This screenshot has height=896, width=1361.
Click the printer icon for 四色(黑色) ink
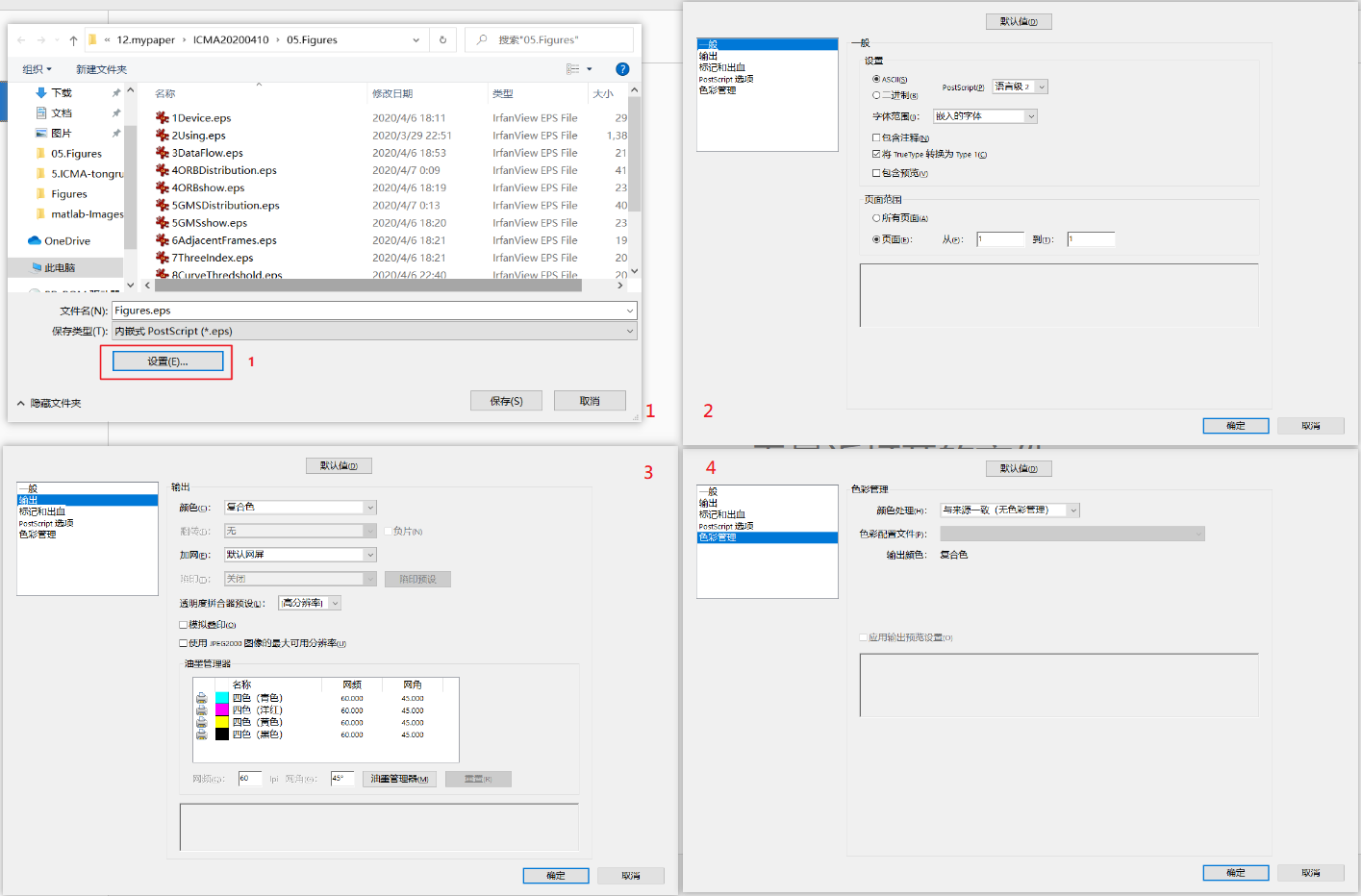(x=202, y=734)
